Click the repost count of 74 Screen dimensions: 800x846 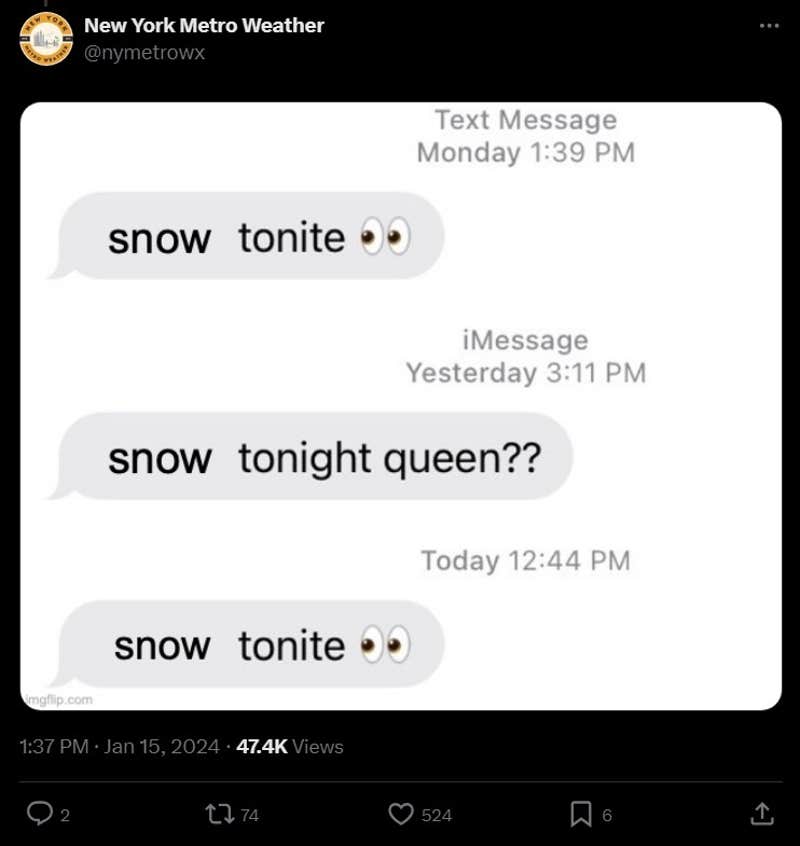pyautogui.click(x=250, y=816)
